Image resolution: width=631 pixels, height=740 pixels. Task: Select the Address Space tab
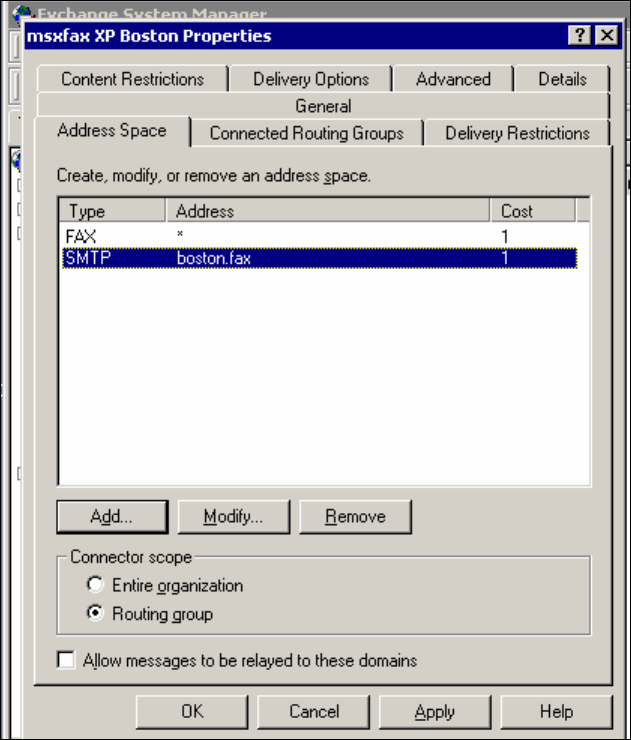(x=112, y=131)
